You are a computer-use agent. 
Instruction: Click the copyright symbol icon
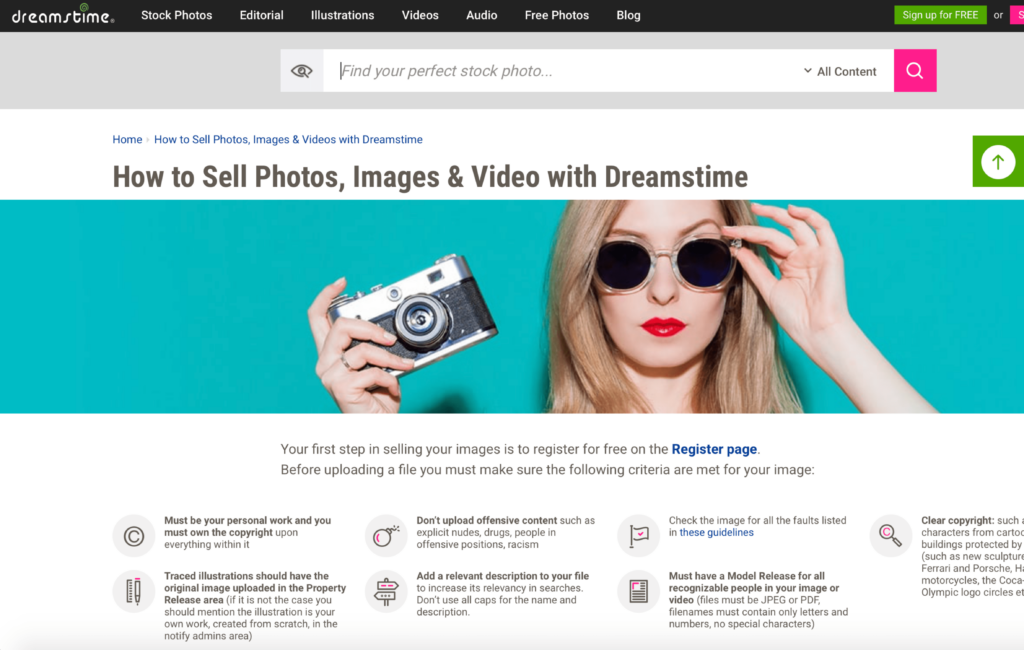pyautogui.click(x=134, y=536)
